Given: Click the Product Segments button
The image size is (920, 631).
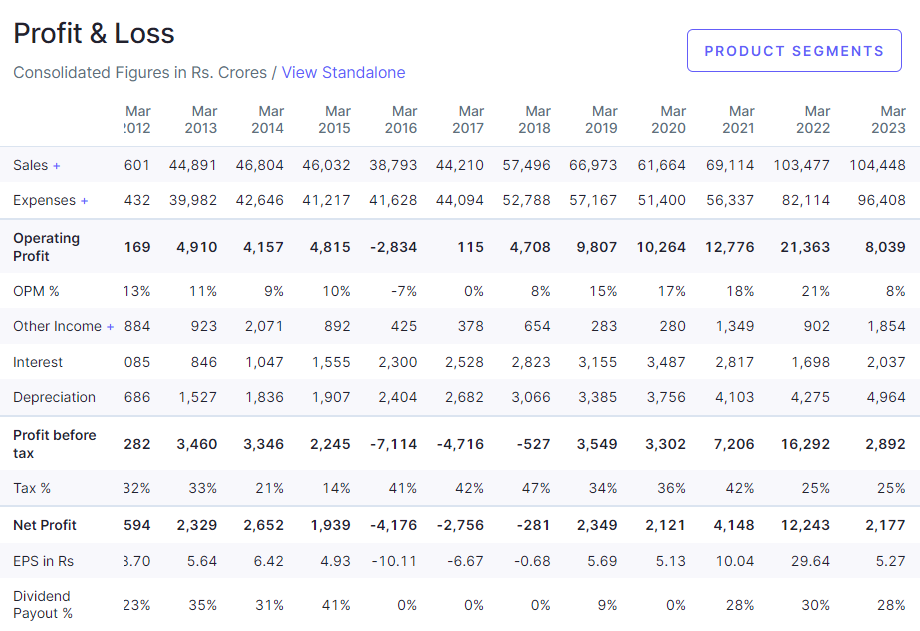Looking at the screenshot, I should coord(794,51).
